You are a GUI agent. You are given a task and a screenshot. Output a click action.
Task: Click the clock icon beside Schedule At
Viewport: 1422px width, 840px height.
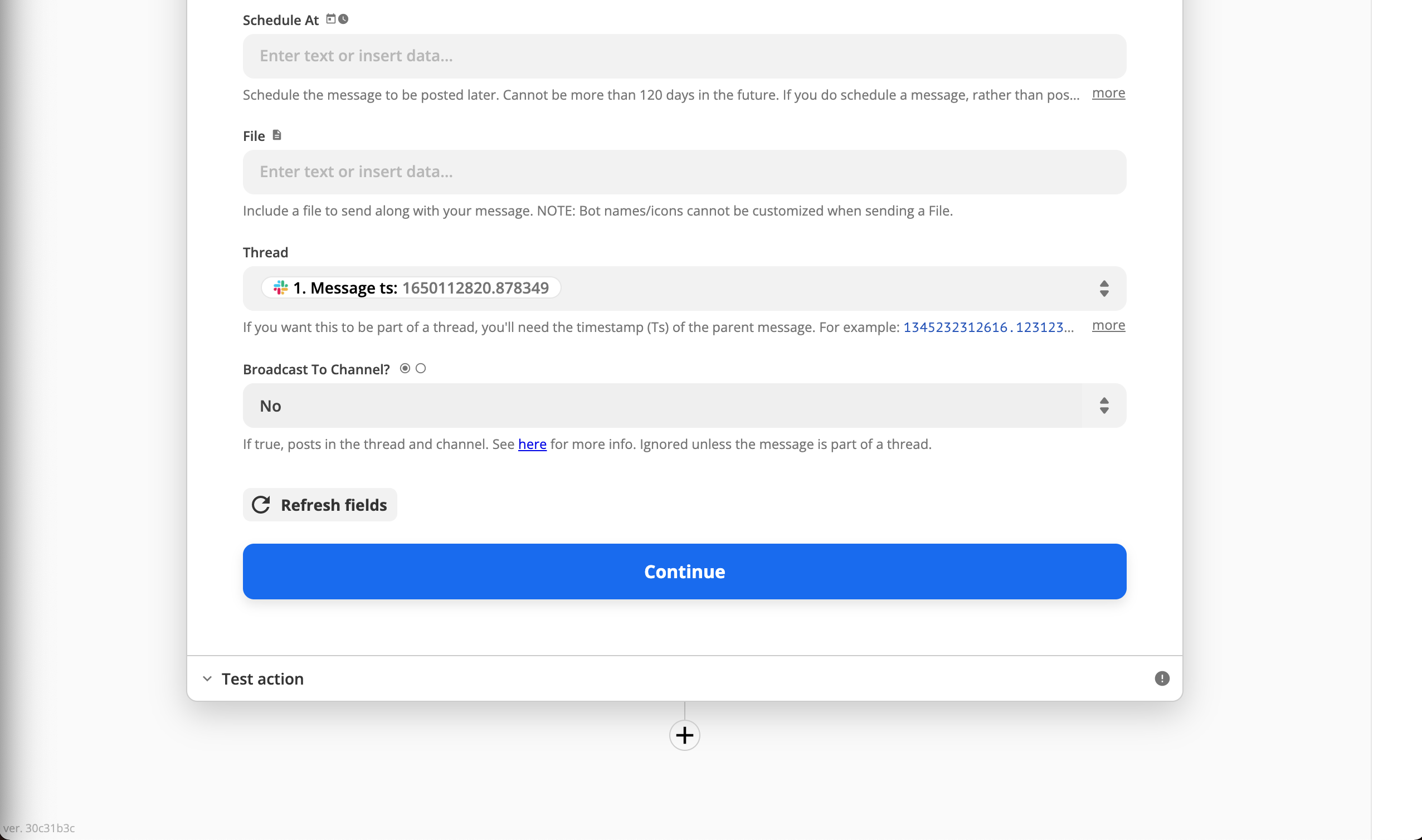(x=344, y=19)
